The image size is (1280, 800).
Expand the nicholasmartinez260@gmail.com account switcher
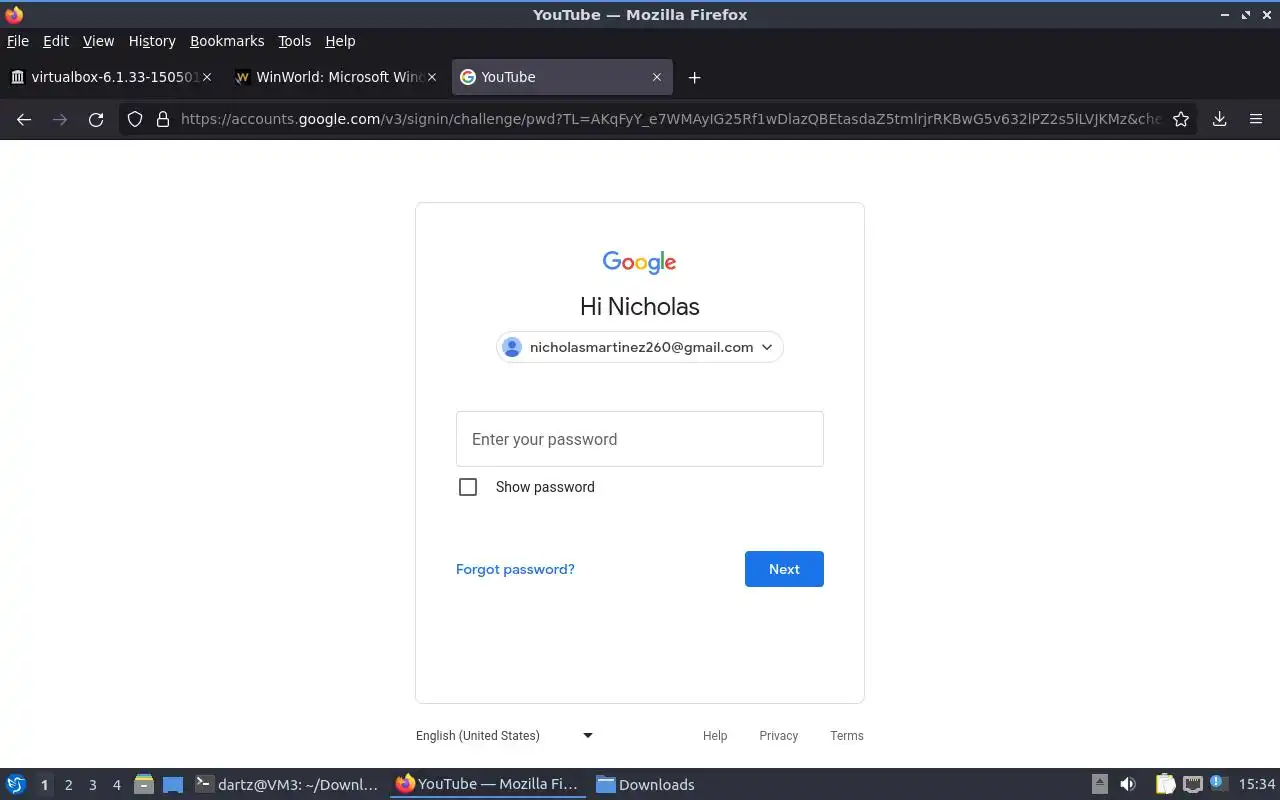click(640, 347)
